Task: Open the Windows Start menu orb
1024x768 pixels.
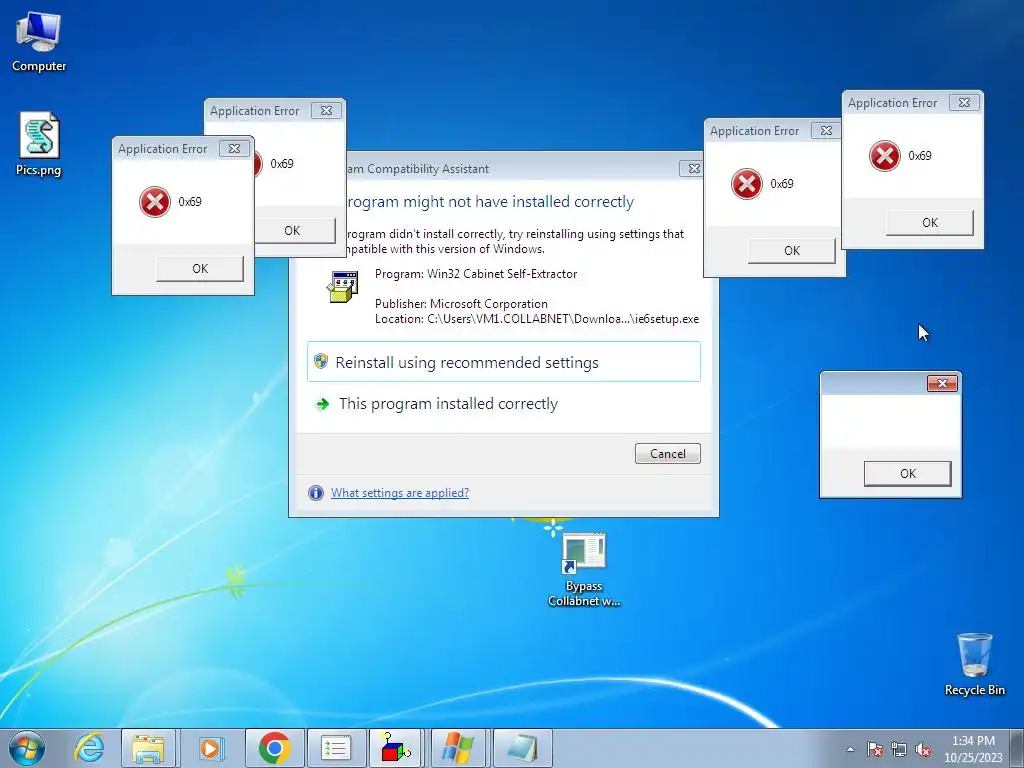Action: [x=27, y=748]
